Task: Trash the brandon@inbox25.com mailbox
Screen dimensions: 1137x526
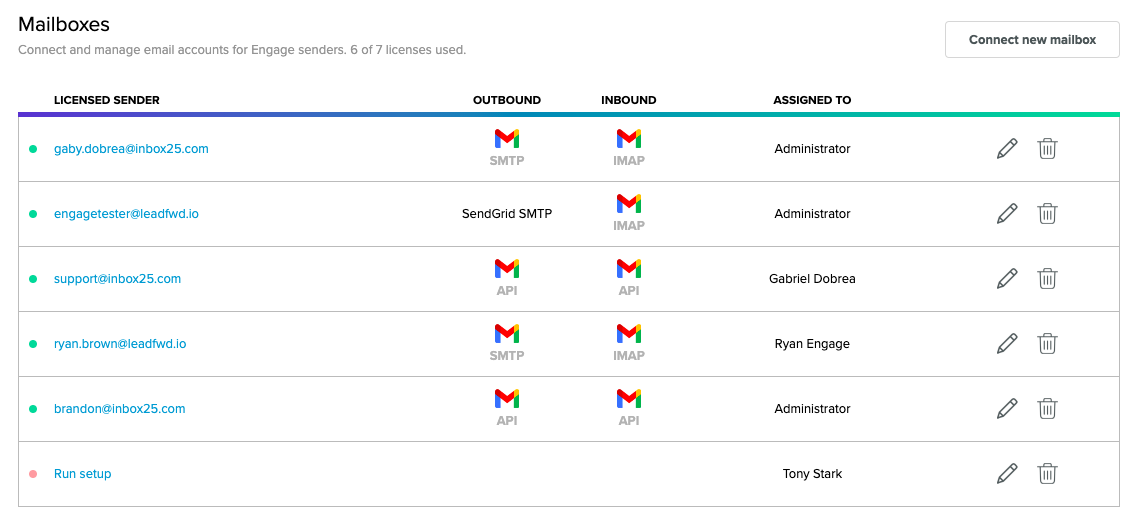Action: (x=1047, y=408)
